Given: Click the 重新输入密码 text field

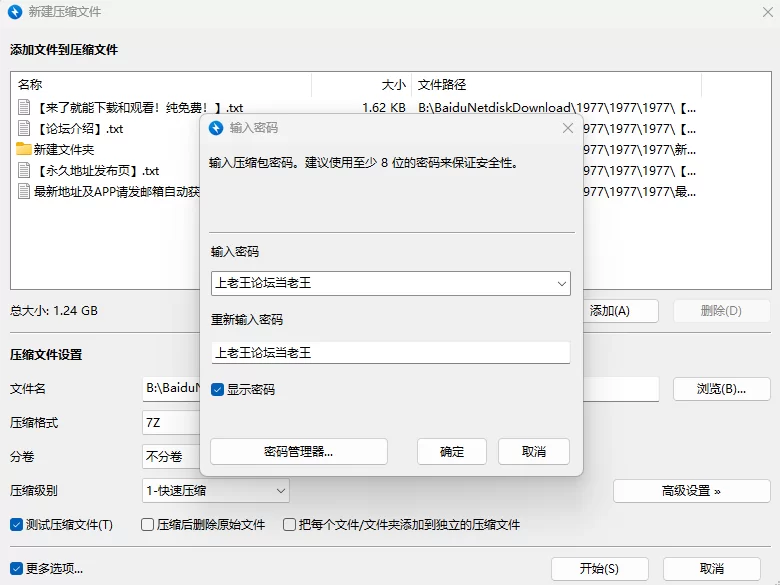Looking at the screenshot, I should 390,352.
